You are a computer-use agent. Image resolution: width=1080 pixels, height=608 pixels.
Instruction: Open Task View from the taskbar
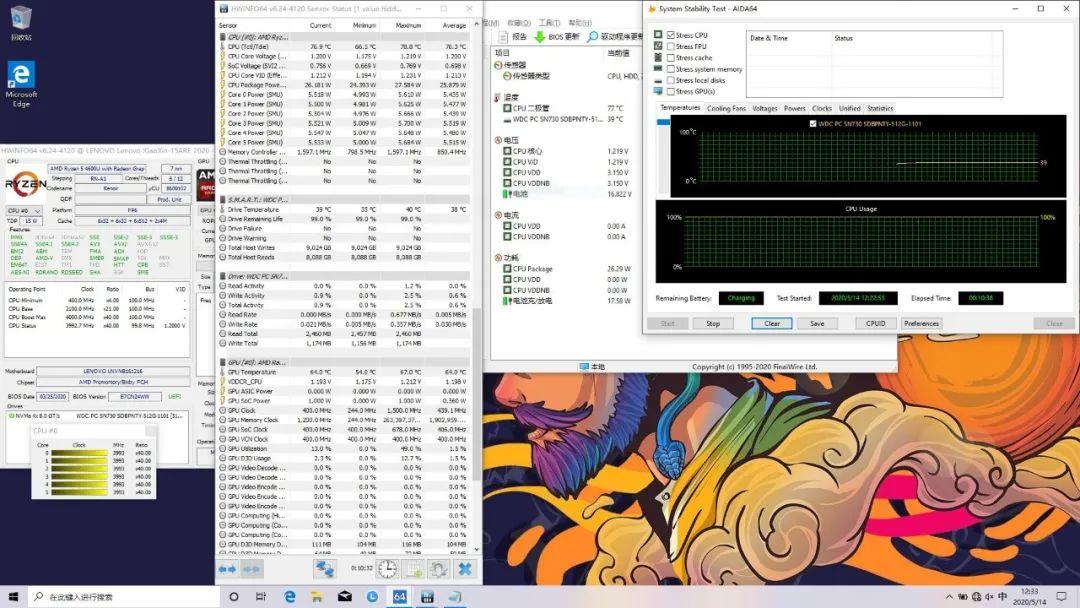click(261, 596)
